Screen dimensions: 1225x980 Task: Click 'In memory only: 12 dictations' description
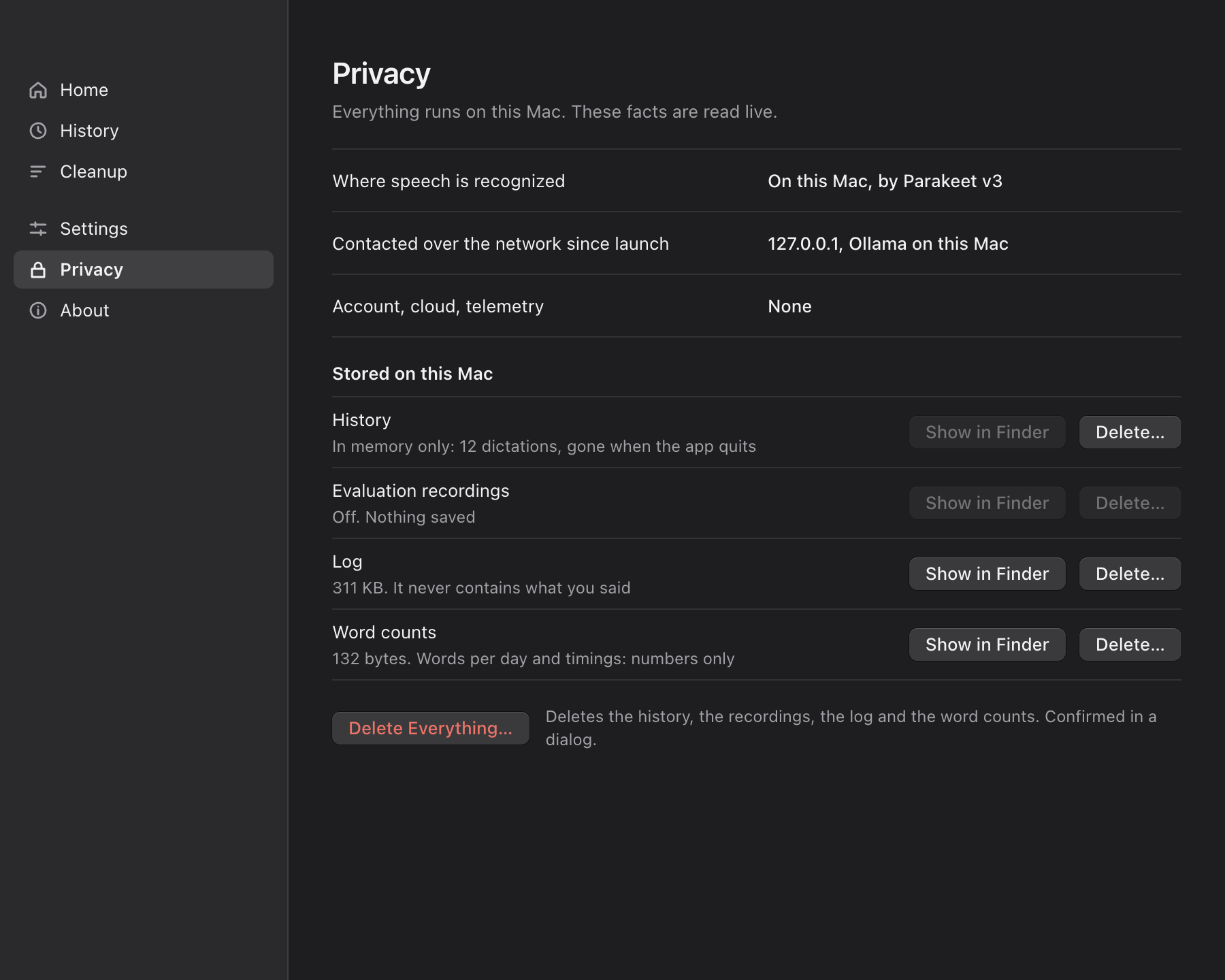pyautogui.click(x=544, y=446)
